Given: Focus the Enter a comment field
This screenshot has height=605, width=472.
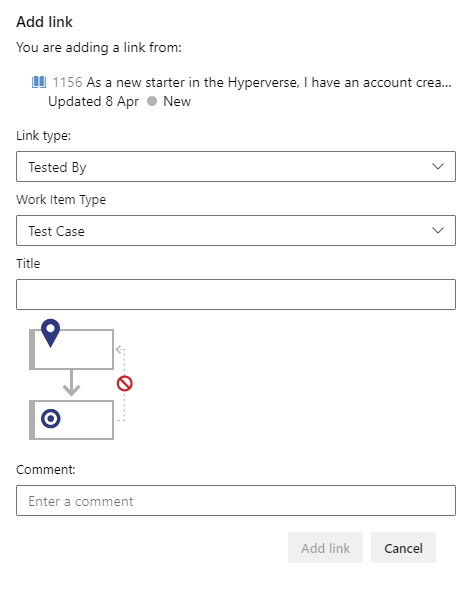Looking at the screenshot, I should click(236, 500).
